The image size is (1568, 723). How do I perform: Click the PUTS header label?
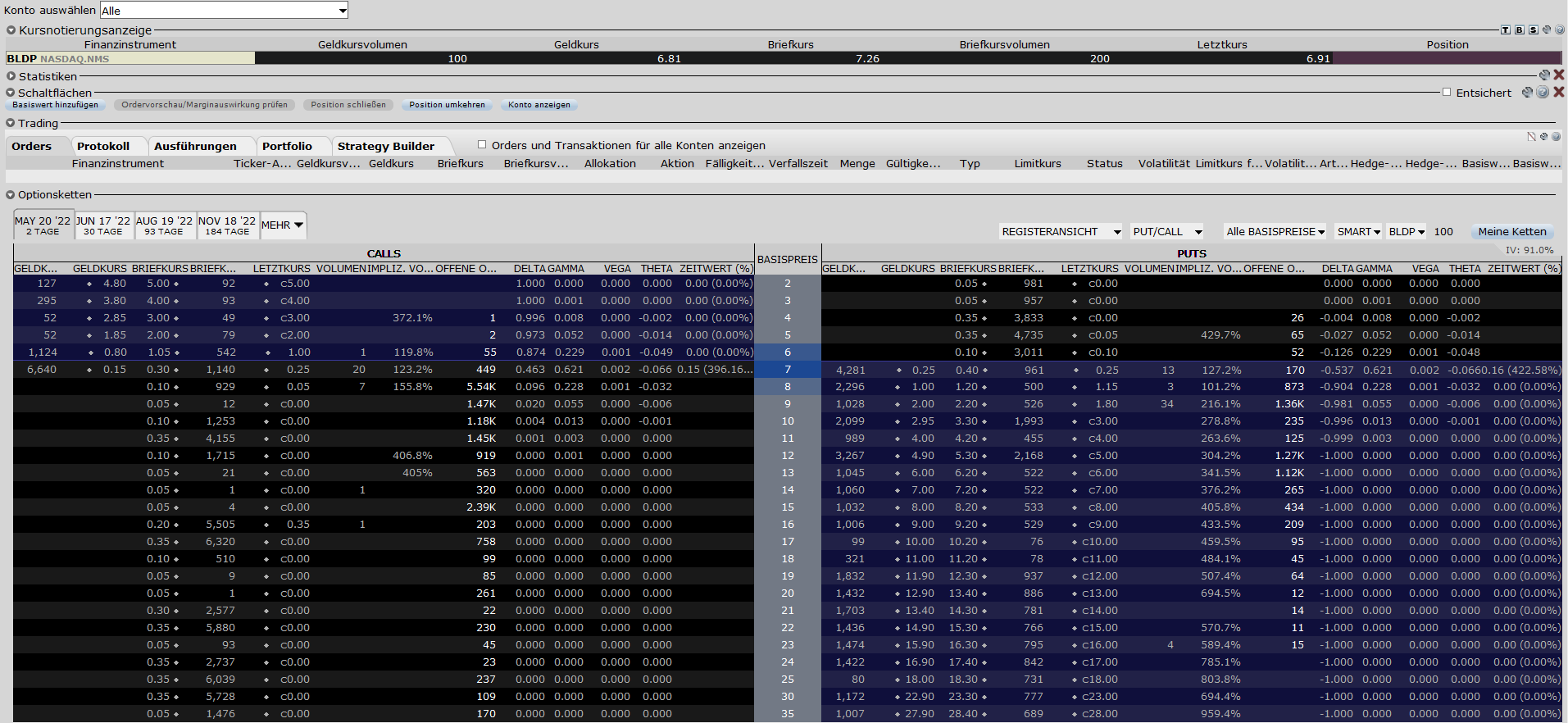pyautogui.click(x=1192, y=253)
